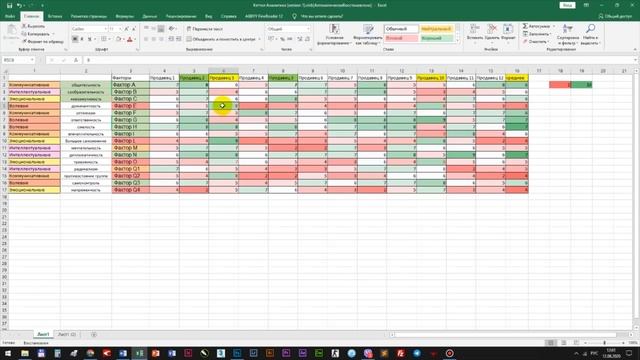Click the Paste clipboard icon
This screenshot has width=640, height=360.
click(x=12, y=29)
